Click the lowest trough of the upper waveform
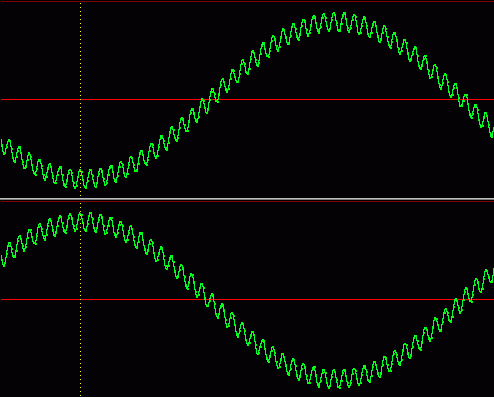 [x=75, y=187]
